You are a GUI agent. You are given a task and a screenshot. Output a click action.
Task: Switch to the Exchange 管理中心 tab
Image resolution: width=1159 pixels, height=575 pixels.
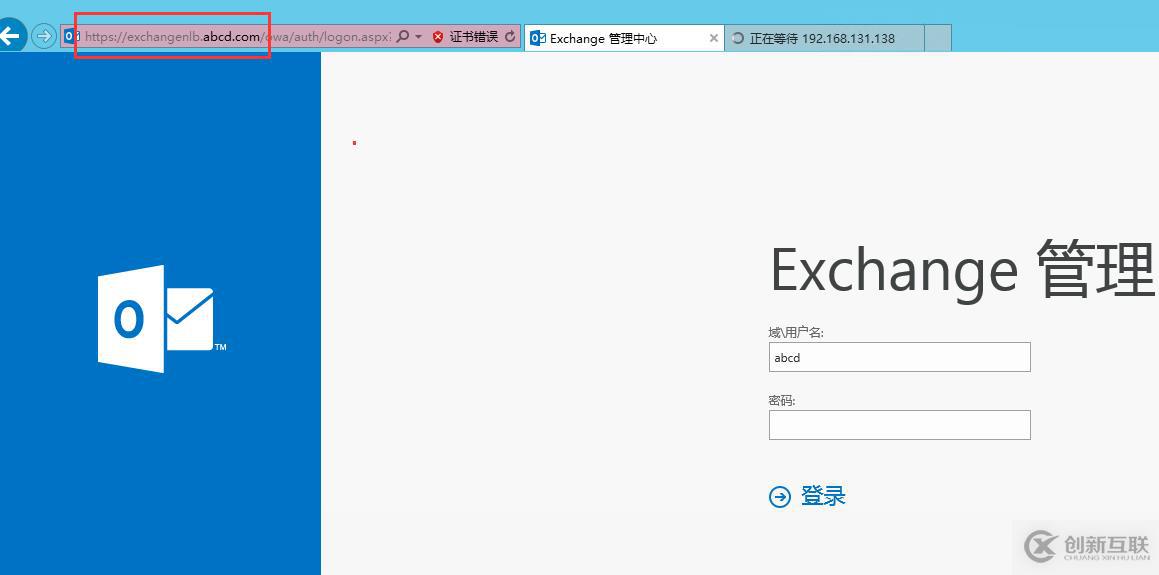623,38
